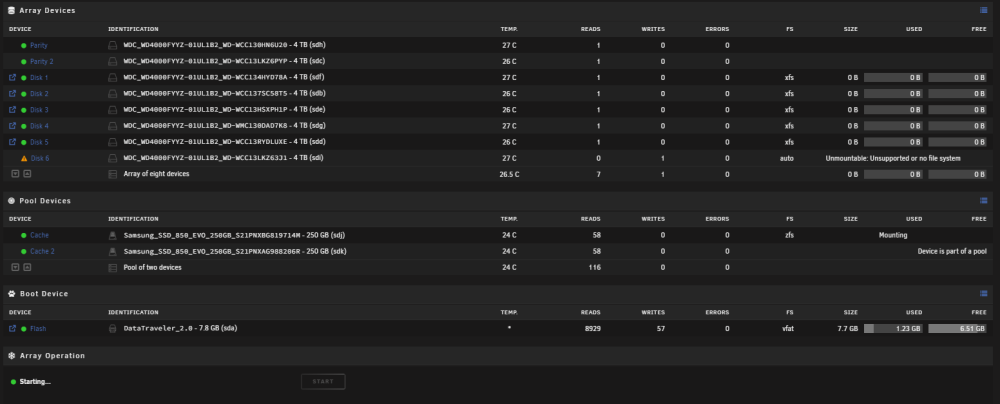Click the Array Devices section title
The height and width of the screenshot is (404, 1000).
click(47, 10)
